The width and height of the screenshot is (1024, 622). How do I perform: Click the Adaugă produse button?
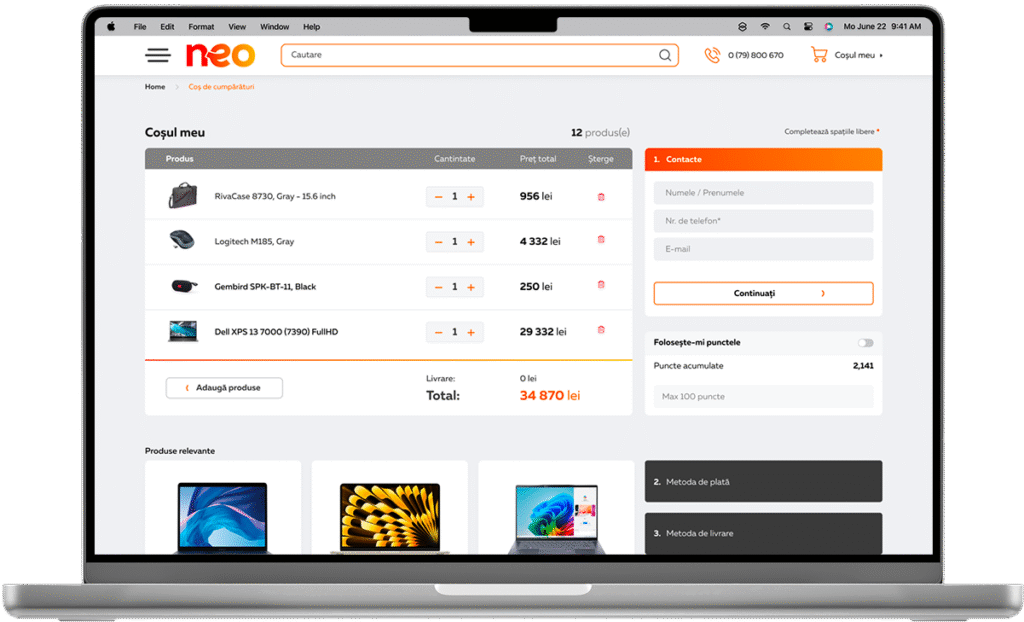[224, 388]
